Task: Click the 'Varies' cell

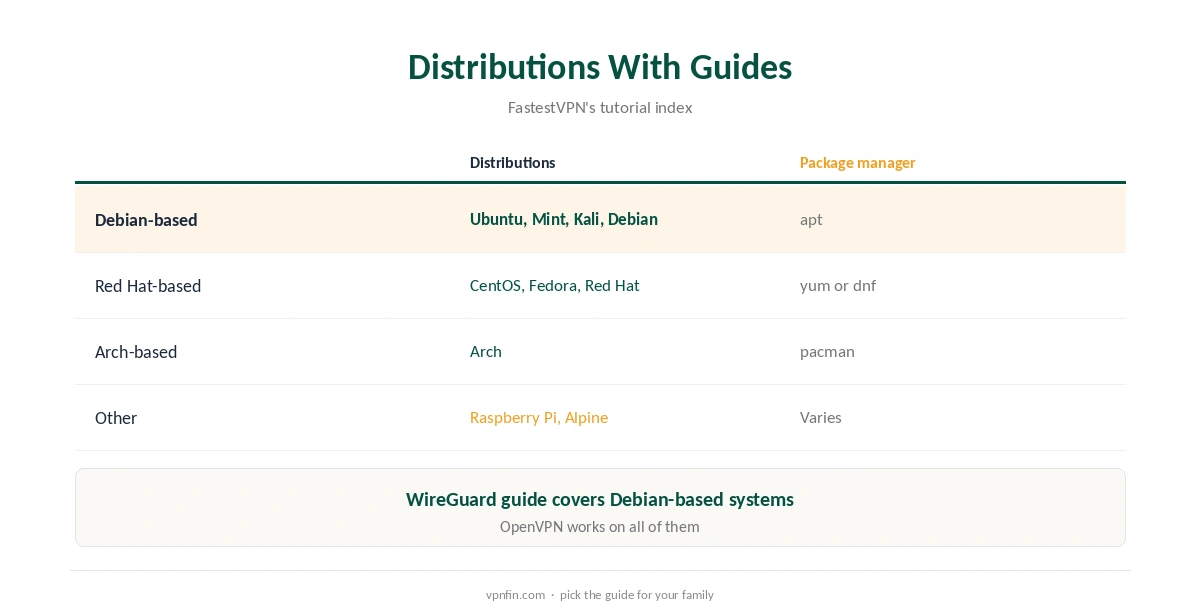Action: coord(821,417)
